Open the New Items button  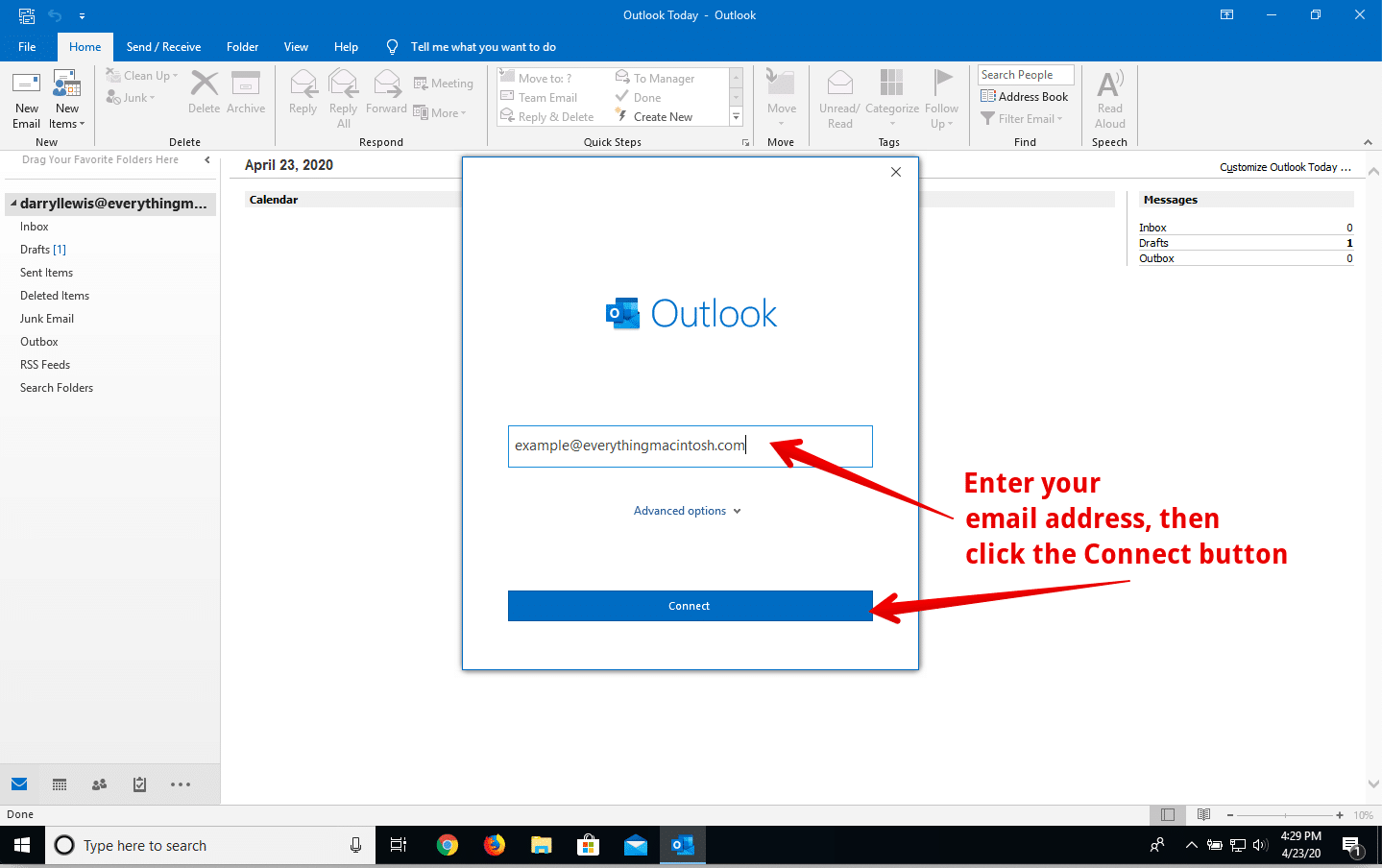tap(67, 100)
